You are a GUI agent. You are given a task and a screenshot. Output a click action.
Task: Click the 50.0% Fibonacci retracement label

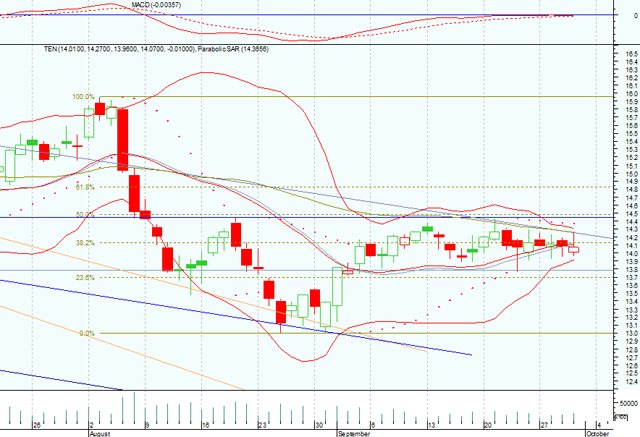click(84, 215)
